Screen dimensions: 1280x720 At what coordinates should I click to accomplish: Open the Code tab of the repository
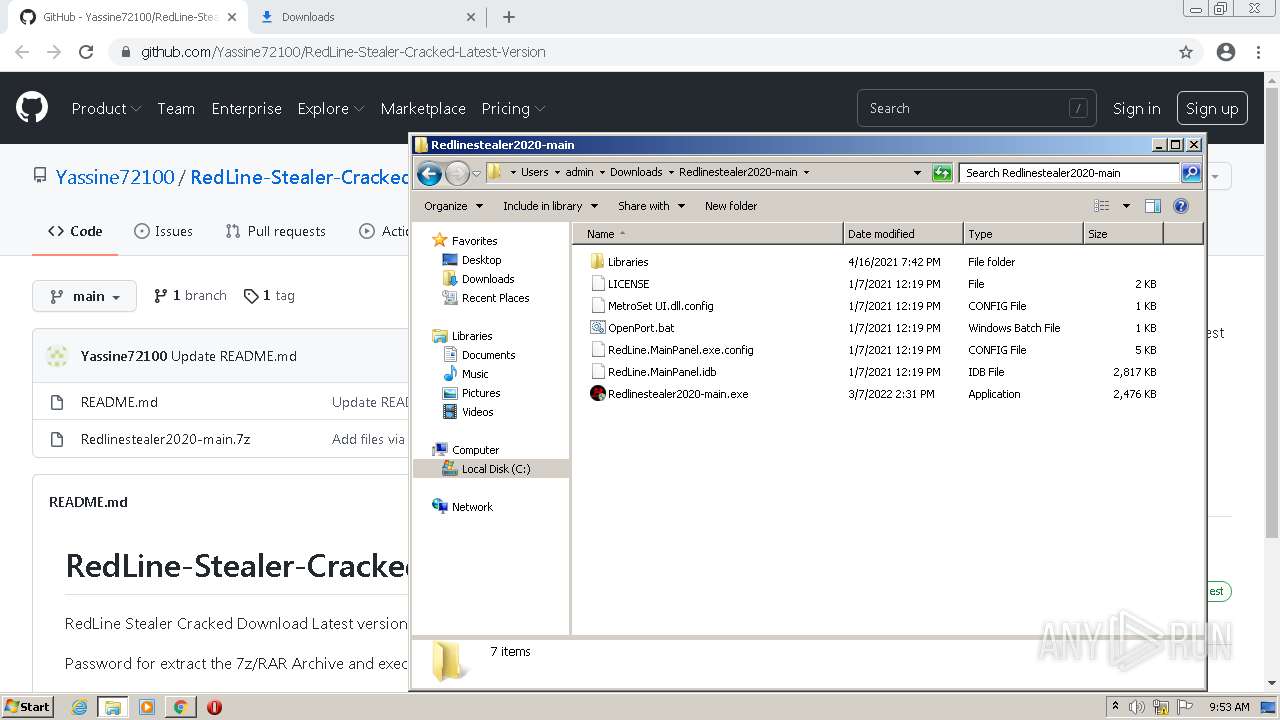75,231
